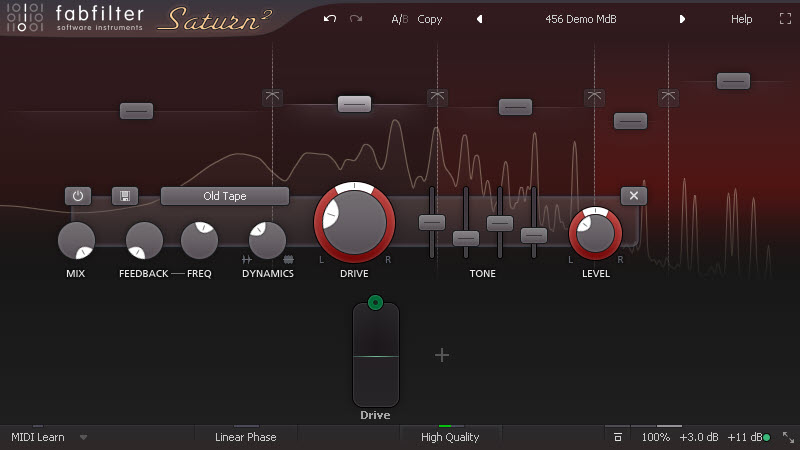Click the second Tone slider handle
Screen dimensions: 800x450
466,238
